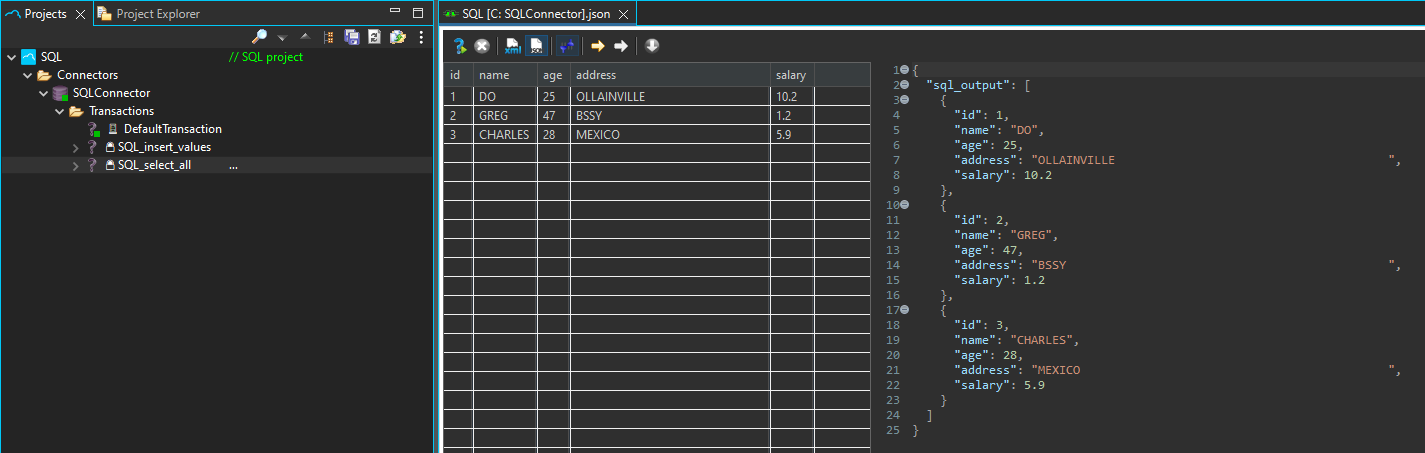Image resolution: width=1425 pixels, height=453 pixels.
Task: Click the // SQL project comment text
Action: pos(266,57)
